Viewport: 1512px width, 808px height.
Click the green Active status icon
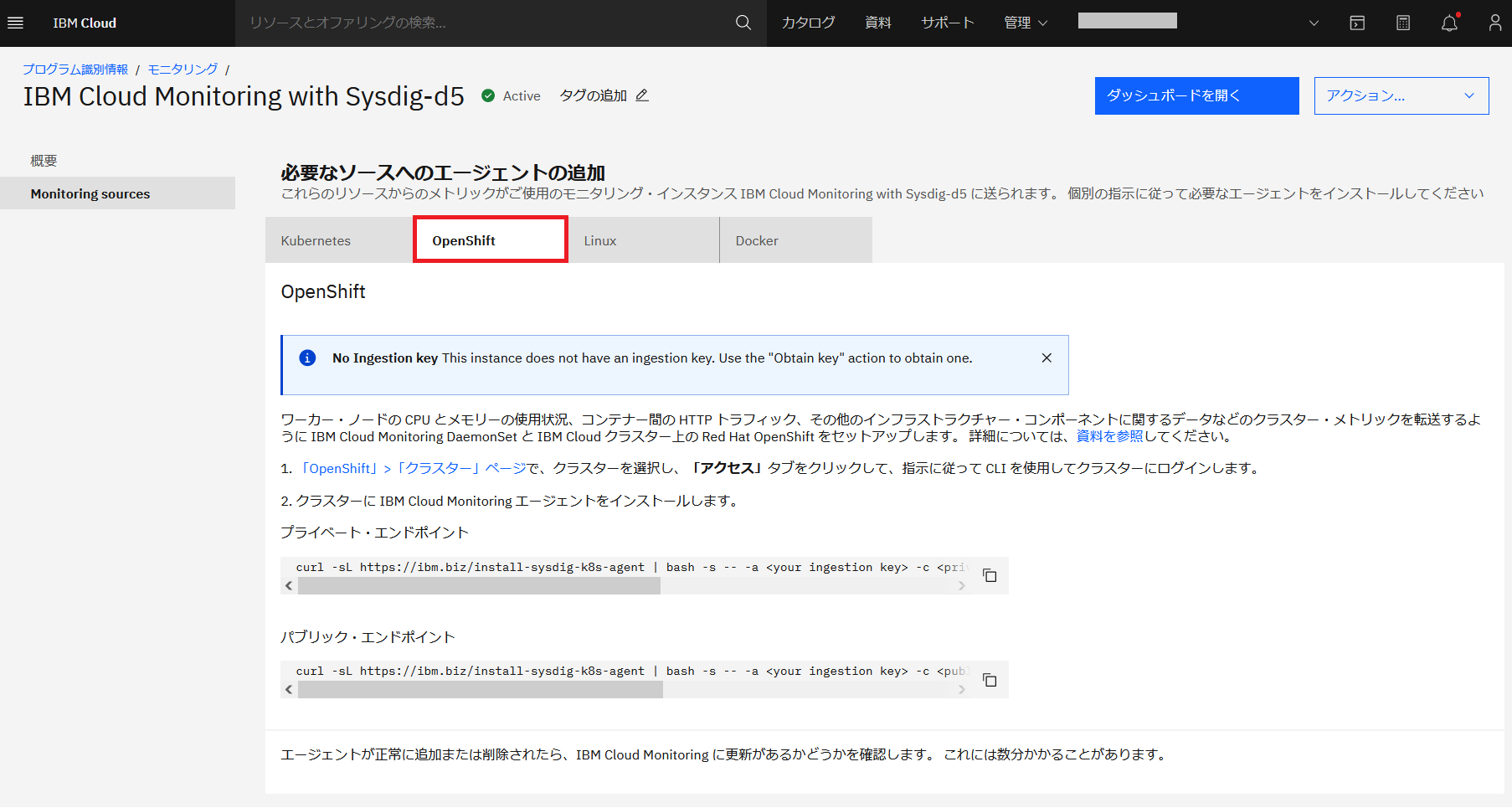[x=488, y=95]
